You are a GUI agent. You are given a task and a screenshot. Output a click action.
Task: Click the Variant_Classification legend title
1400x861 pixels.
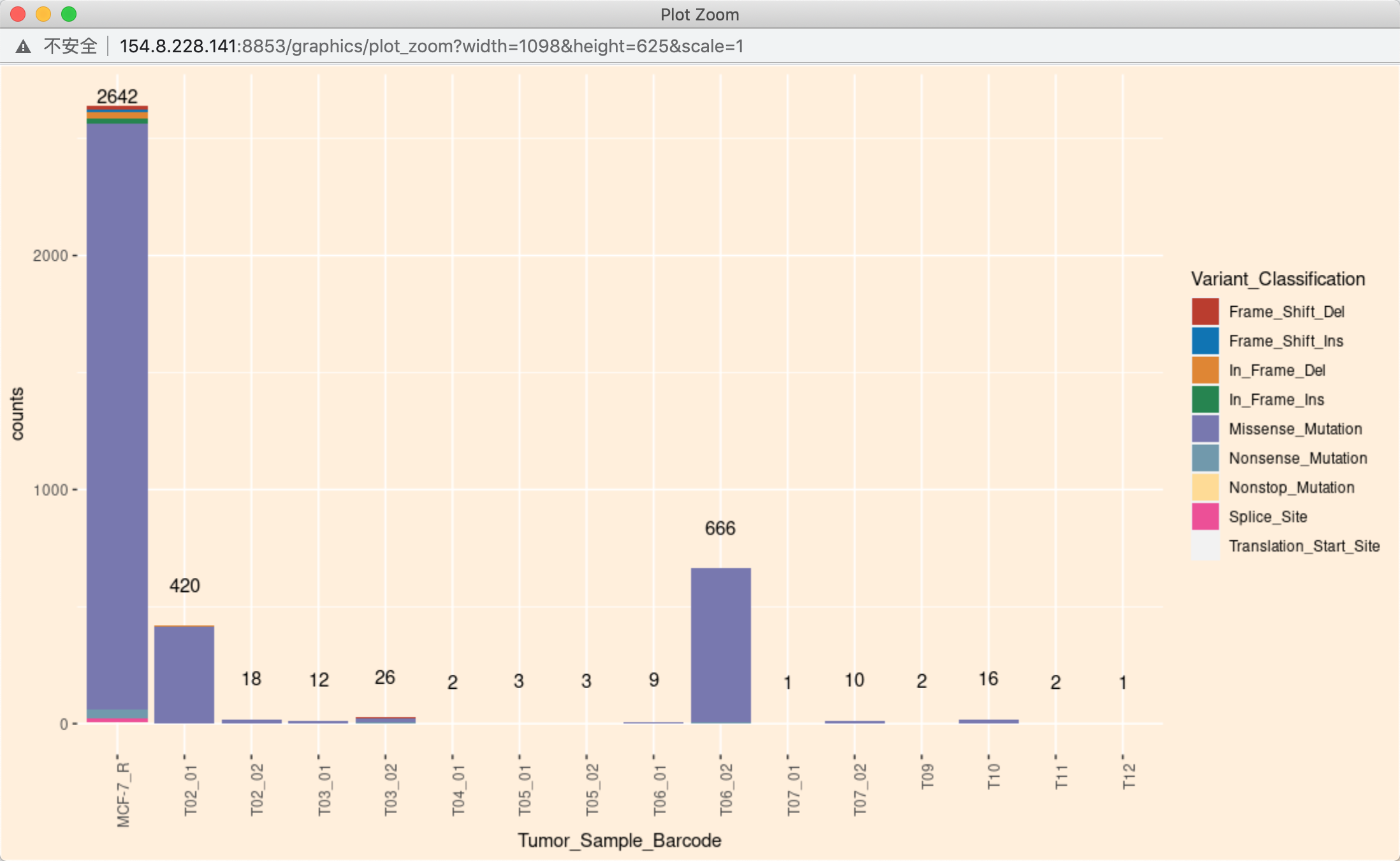click(1278, 279)
